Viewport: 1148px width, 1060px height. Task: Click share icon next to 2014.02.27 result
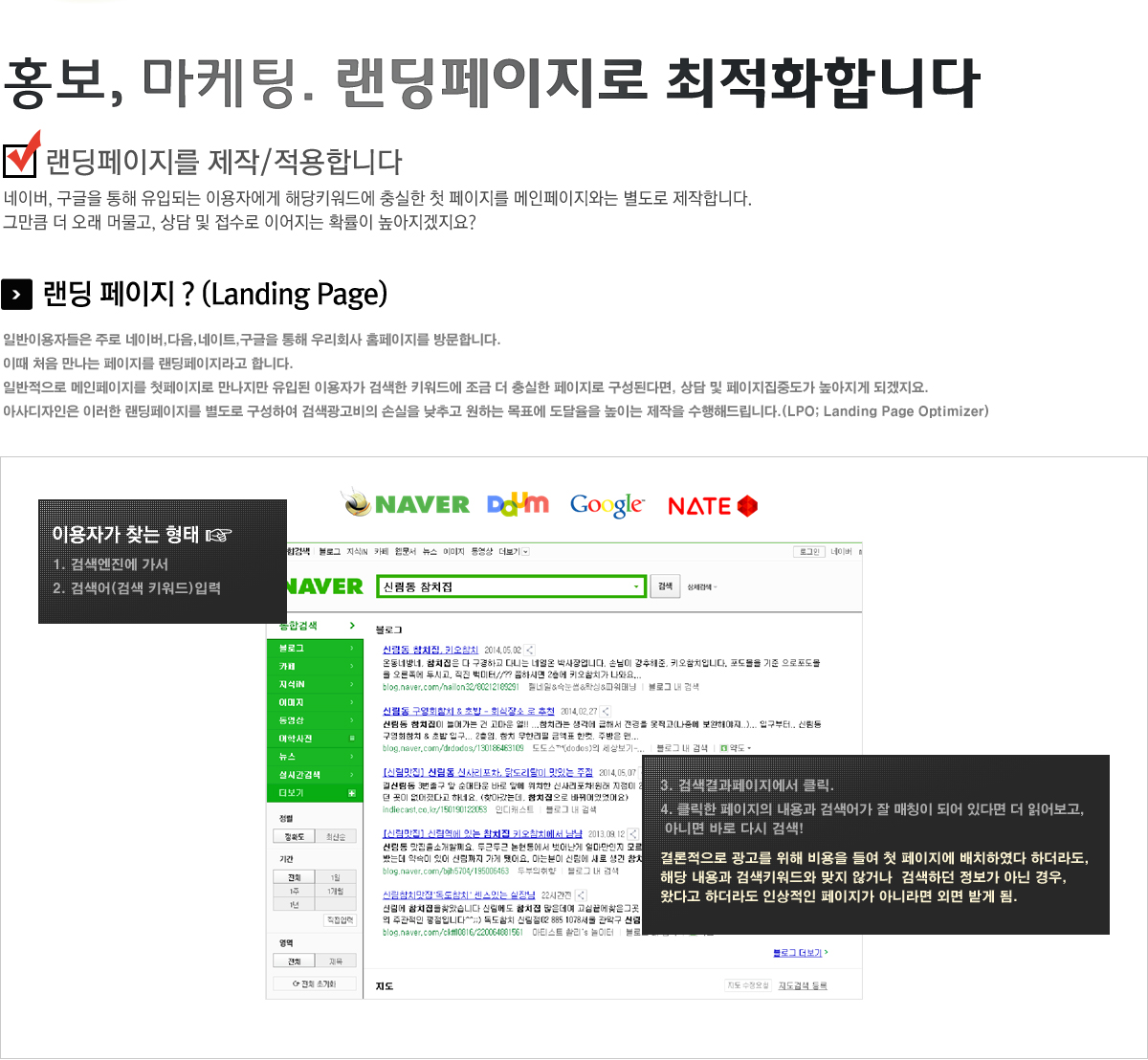pos(607,711)
